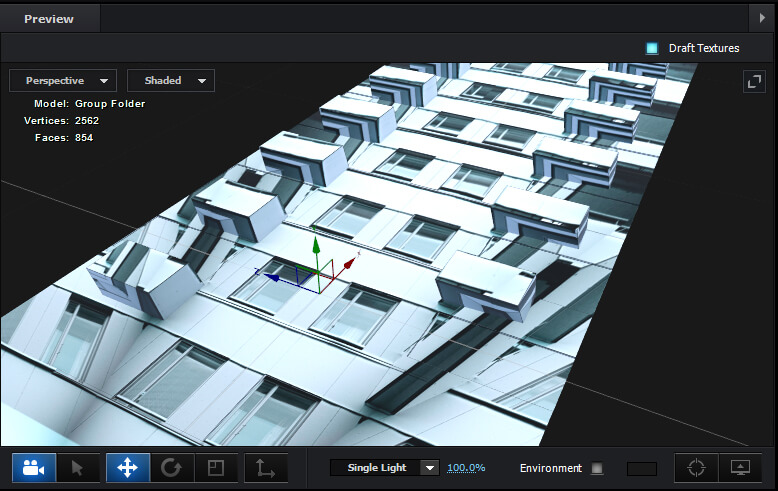Open the Perspective view dropdown

63,80
